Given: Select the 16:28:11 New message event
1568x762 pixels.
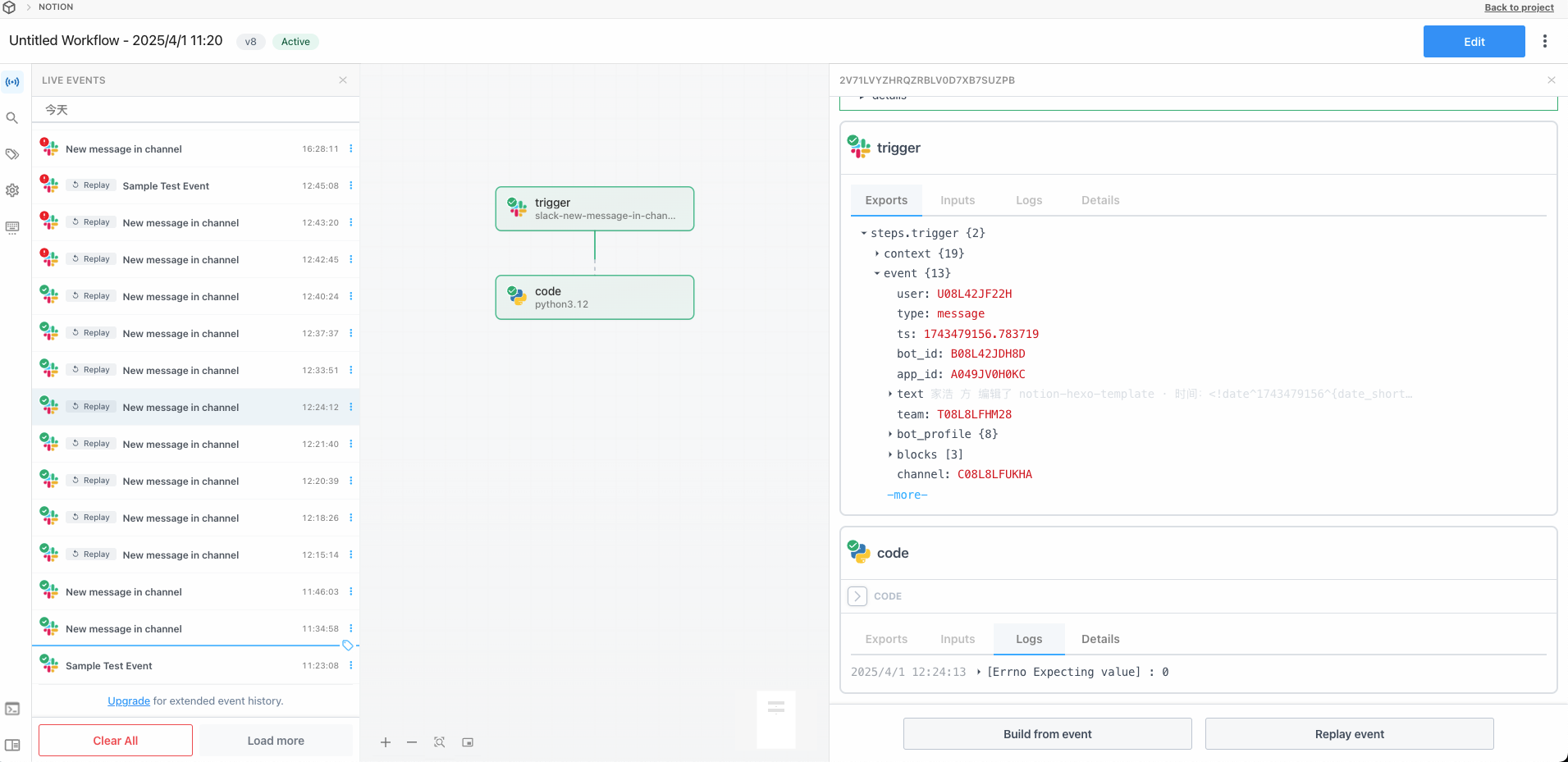Looking at the screenshot, I should point(195,148).
